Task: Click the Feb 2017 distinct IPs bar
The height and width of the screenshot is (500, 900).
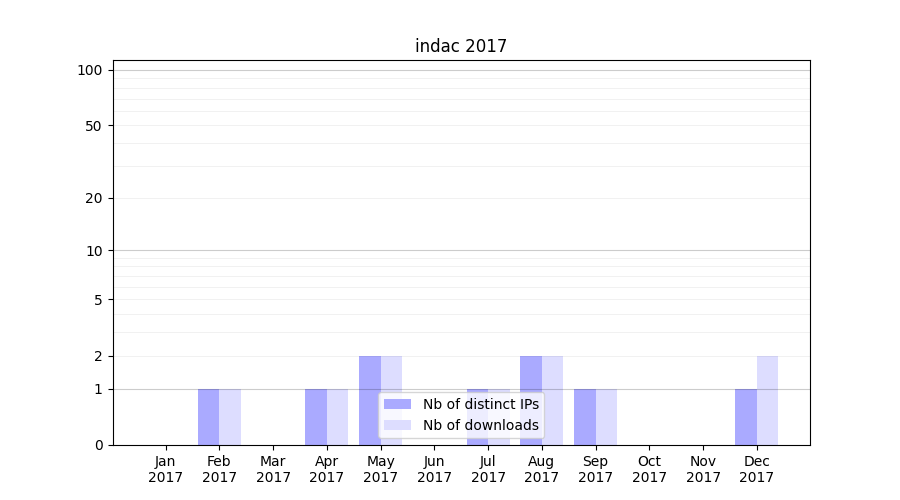Action: pos(208,417)
